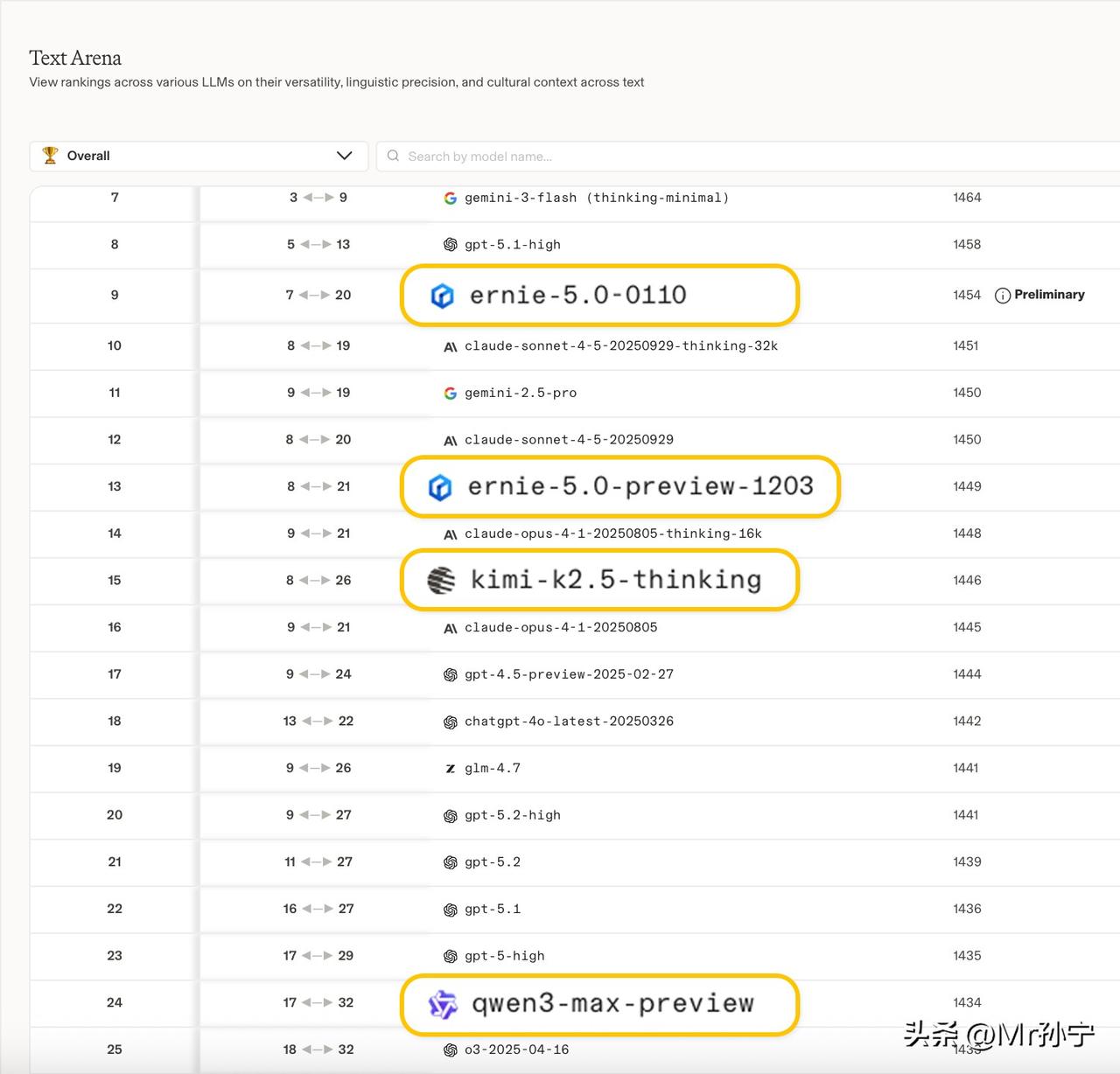The image size is (1120, 1074).
Task: Select the qwen3-max-preview model name
Action: [x=612, y=1004]
